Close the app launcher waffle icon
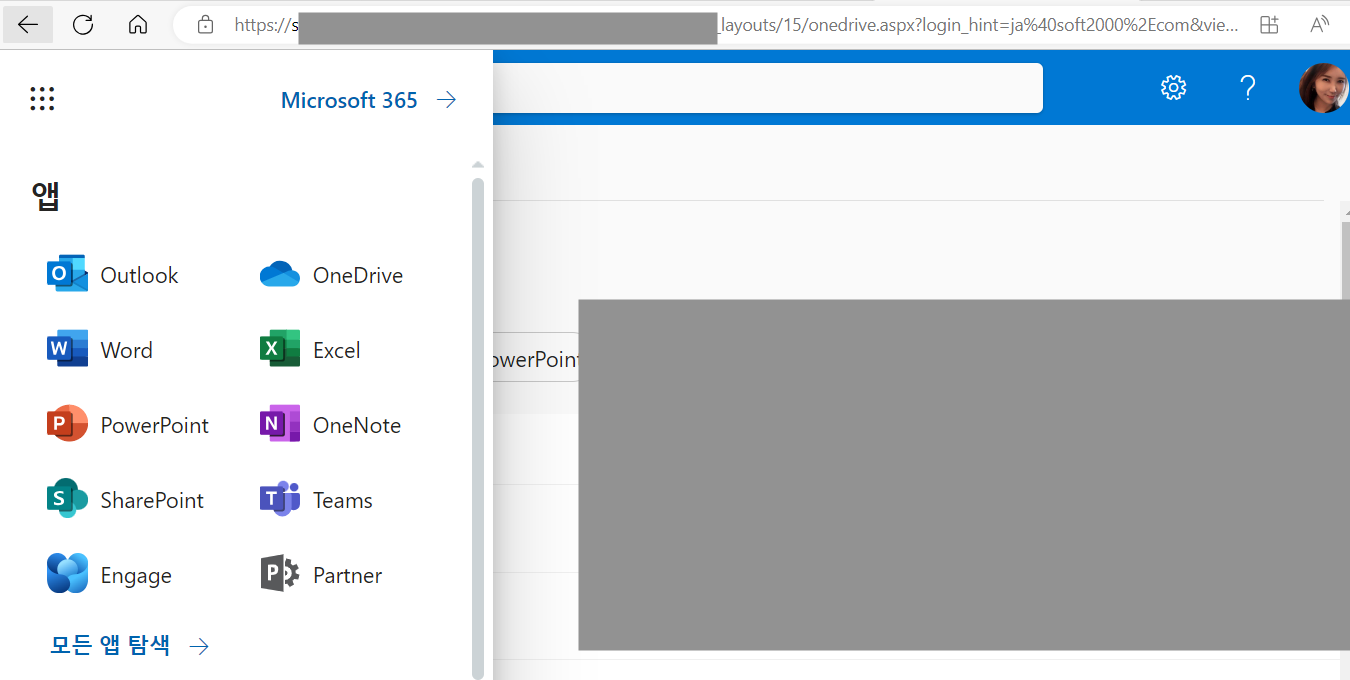This screenshot has height=680, width=1350. [x=42, y=99]
